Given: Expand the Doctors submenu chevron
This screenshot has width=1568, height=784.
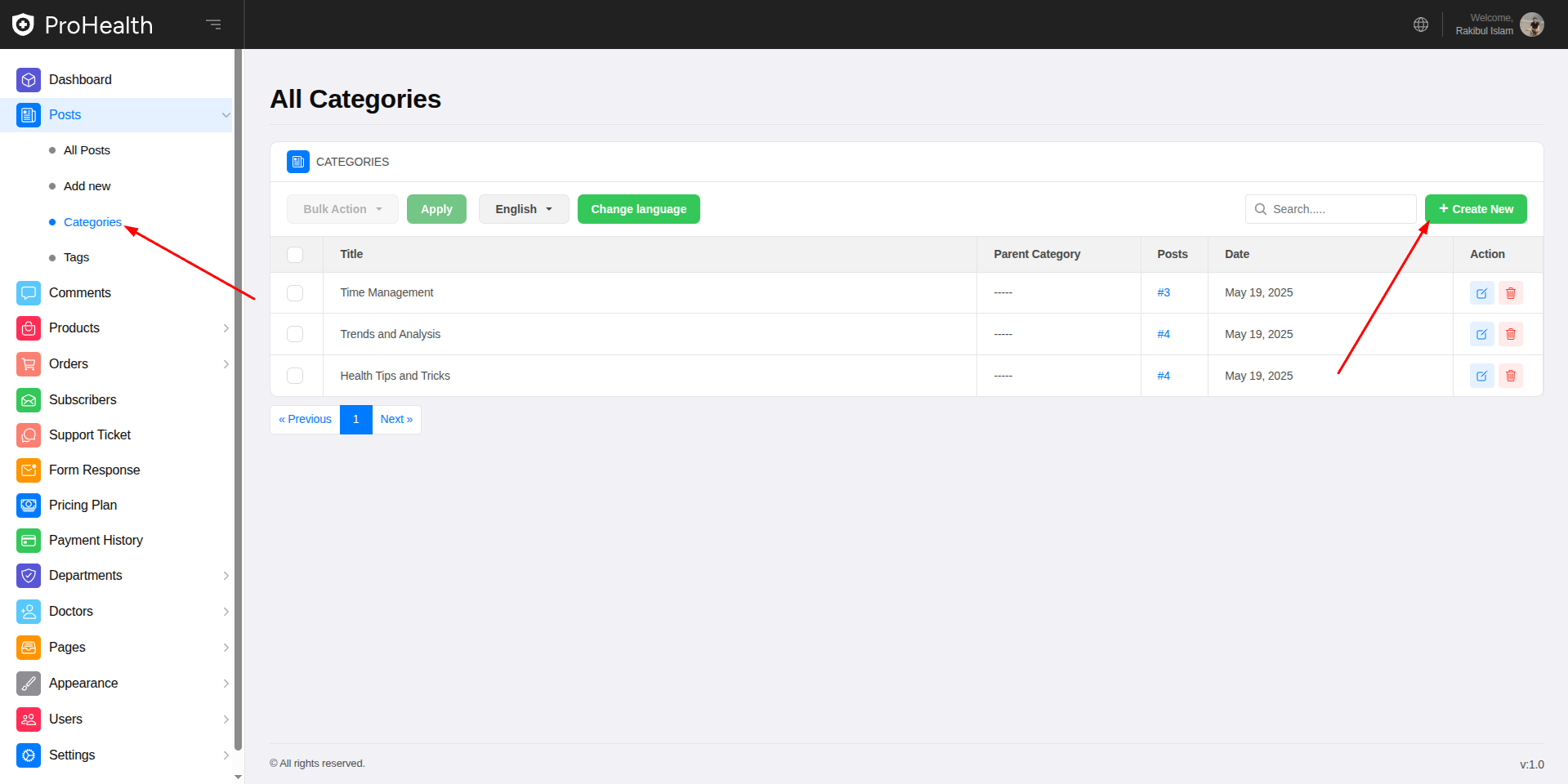Looking at the screenshot, I should (x=226, y=612).
